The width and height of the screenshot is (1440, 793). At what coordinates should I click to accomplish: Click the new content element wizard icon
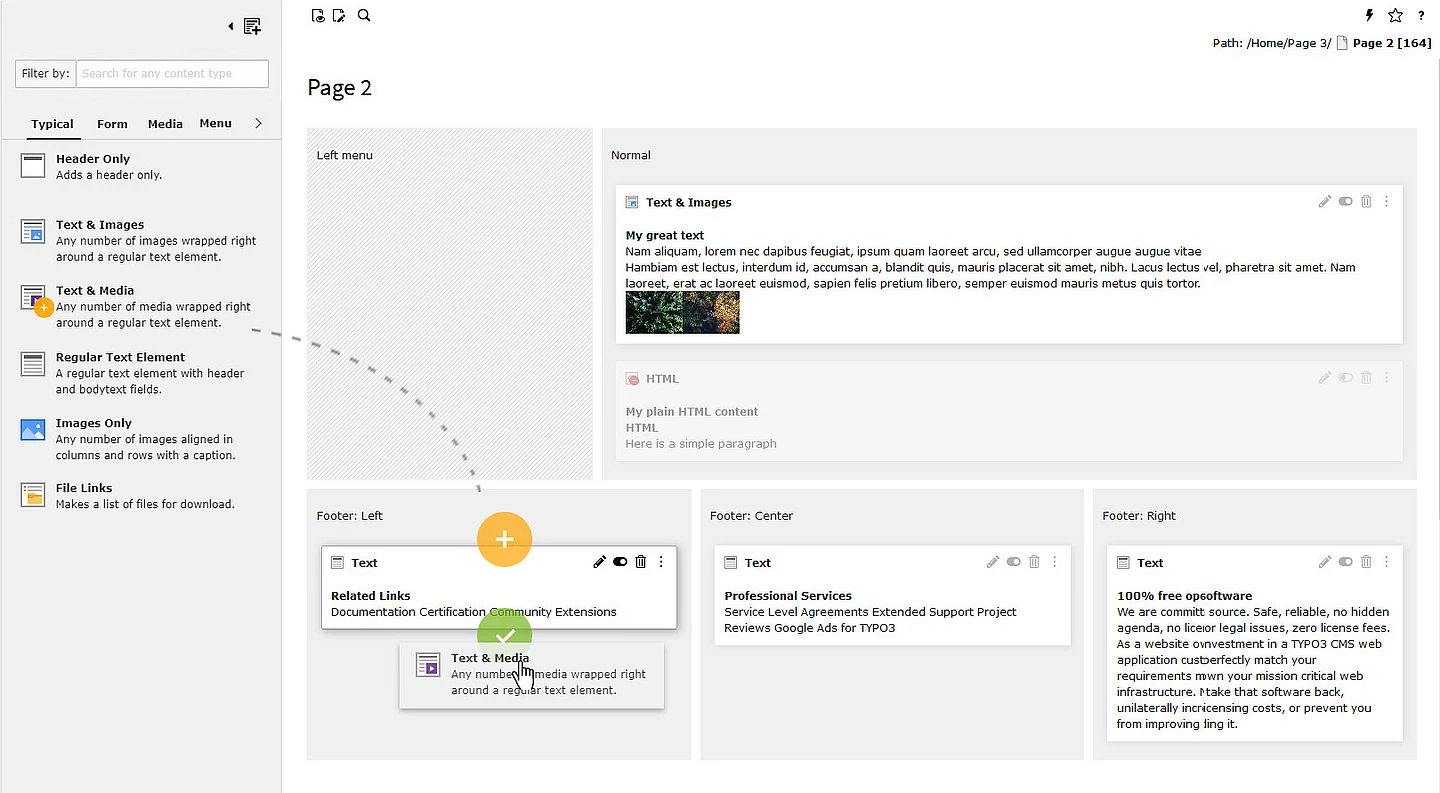252,27
